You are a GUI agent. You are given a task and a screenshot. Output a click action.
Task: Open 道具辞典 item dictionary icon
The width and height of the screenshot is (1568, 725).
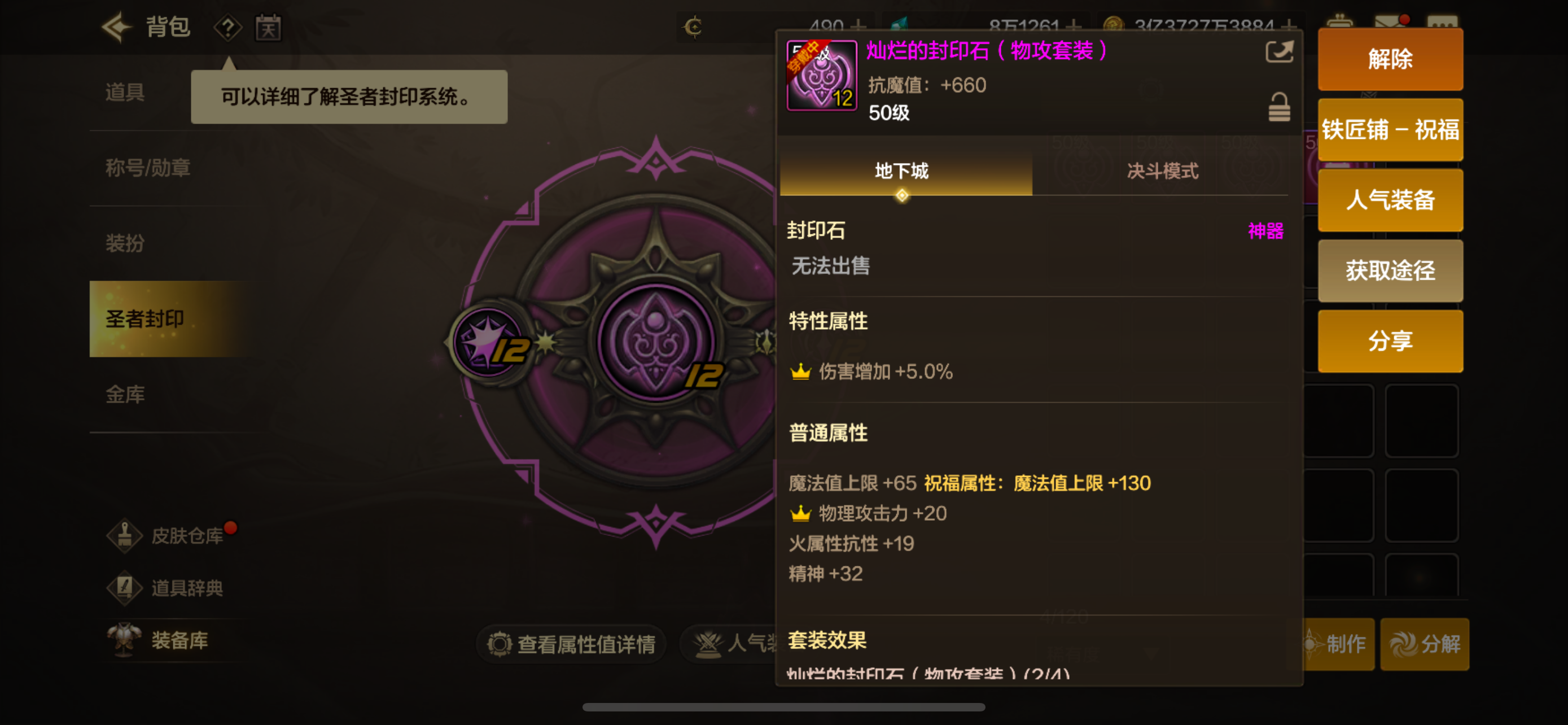coord(125,587)
